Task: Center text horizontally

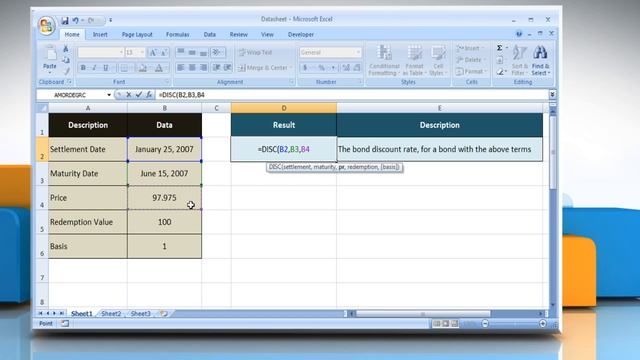Action: point(192,68)
